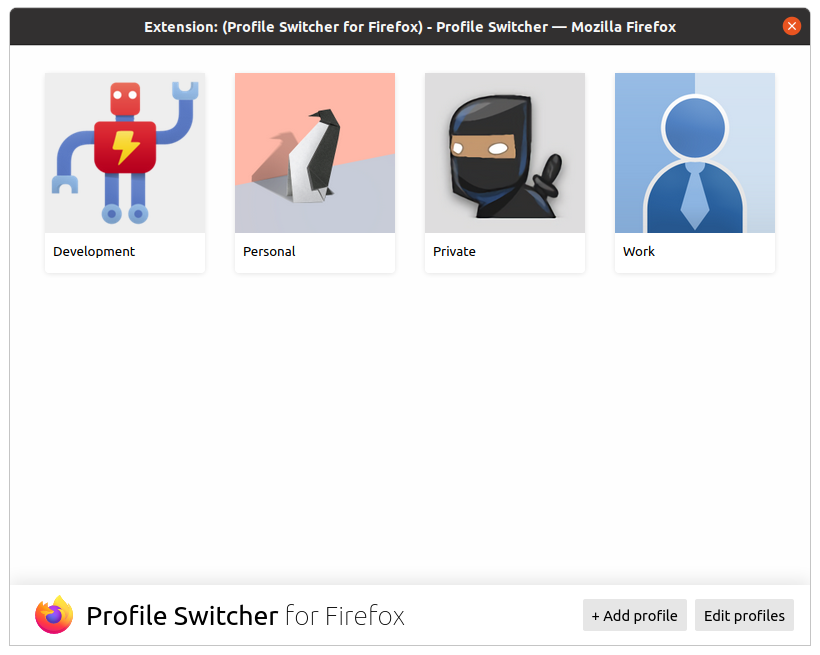The image size is (820, 655).
Task: Launch the Work profile businessman avatar
Action: 694,153
